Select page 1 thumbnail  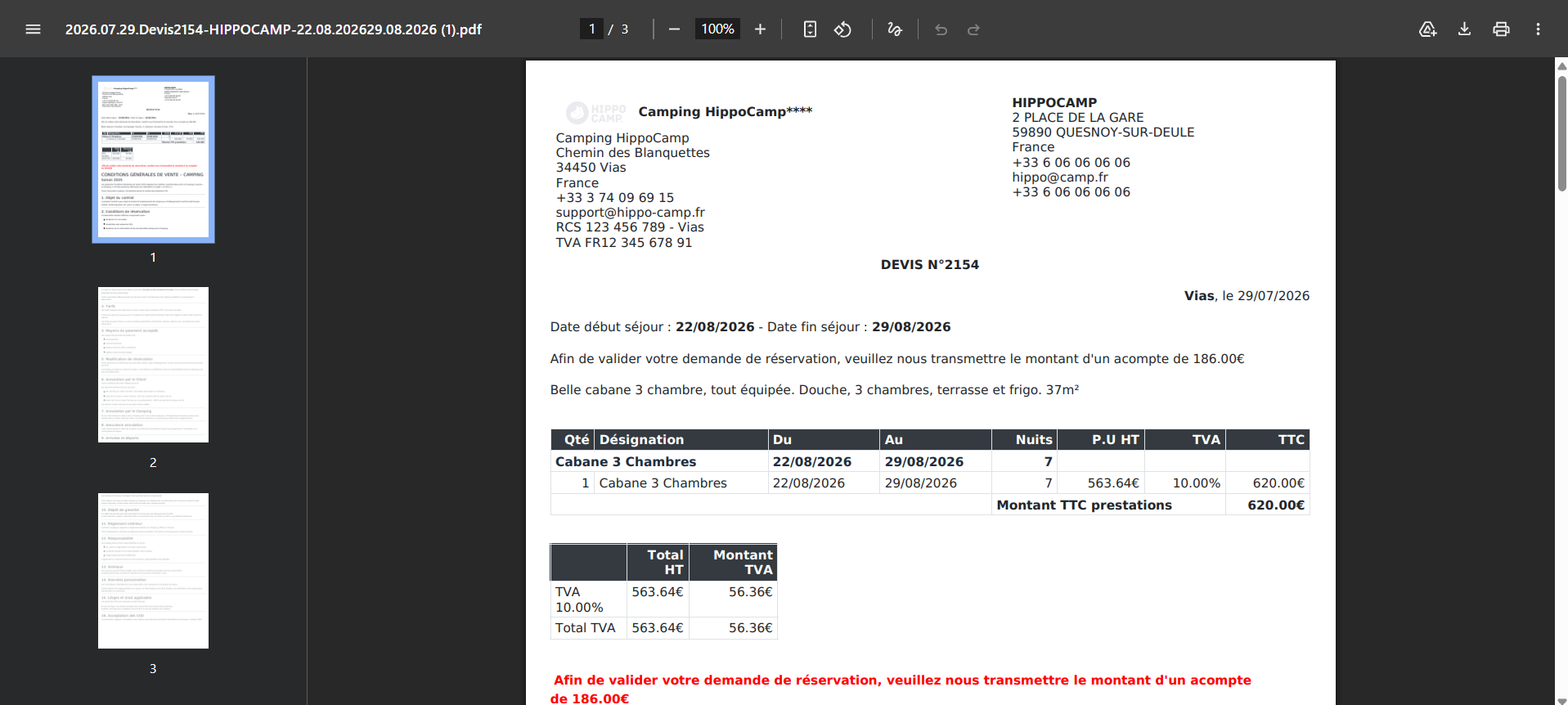pos(153,159)
